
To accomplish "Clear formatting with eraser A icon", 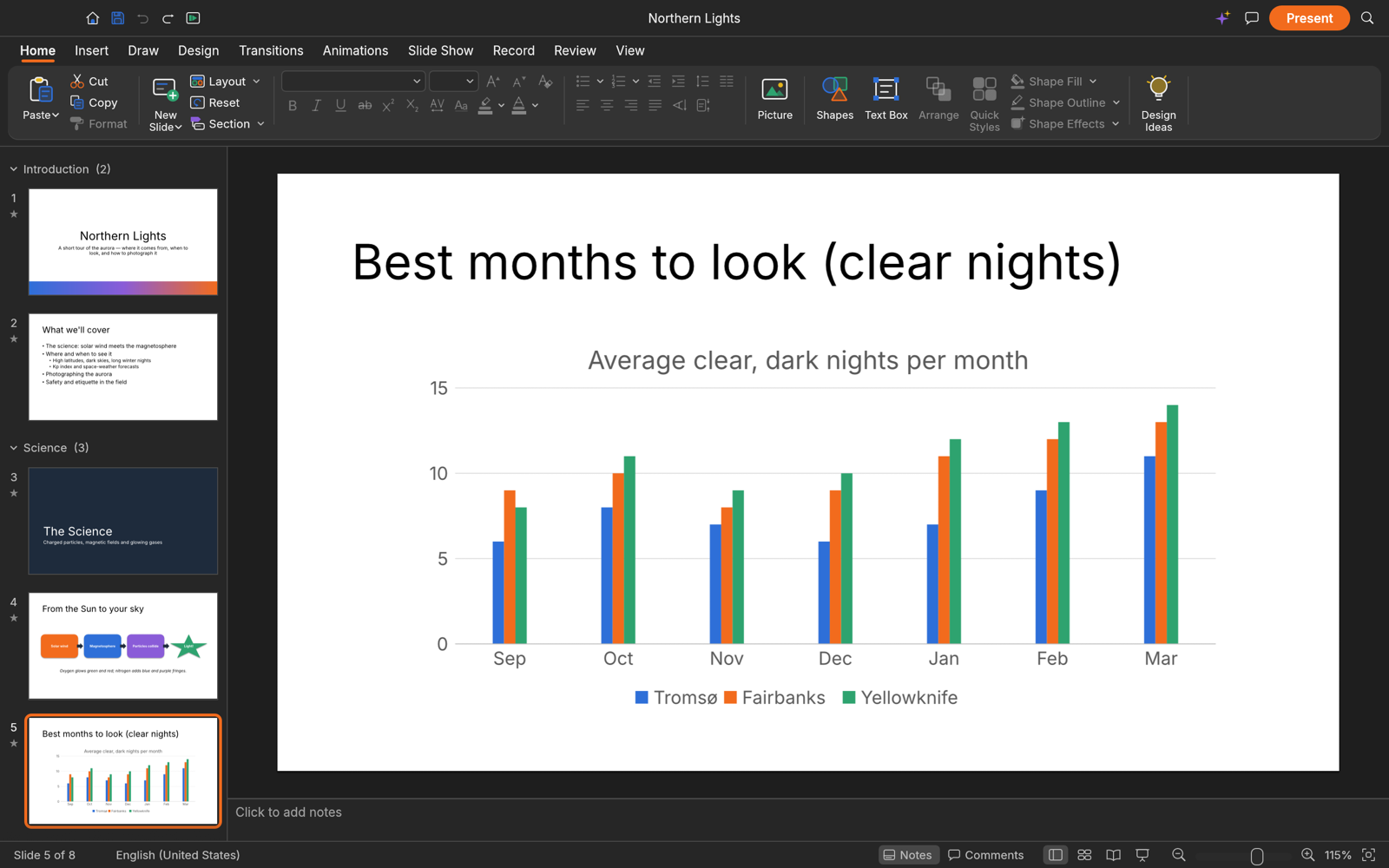I will tap(545, 82).
